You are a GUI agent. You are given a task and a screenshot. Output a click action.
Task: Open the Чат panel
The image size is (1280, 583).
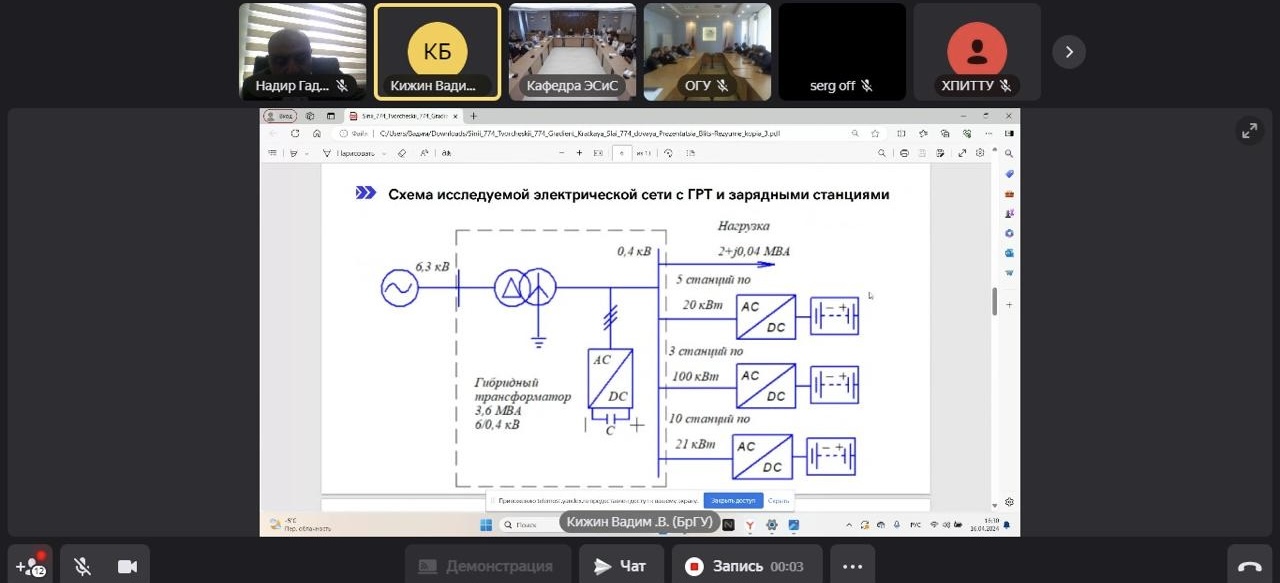point(620,566)
